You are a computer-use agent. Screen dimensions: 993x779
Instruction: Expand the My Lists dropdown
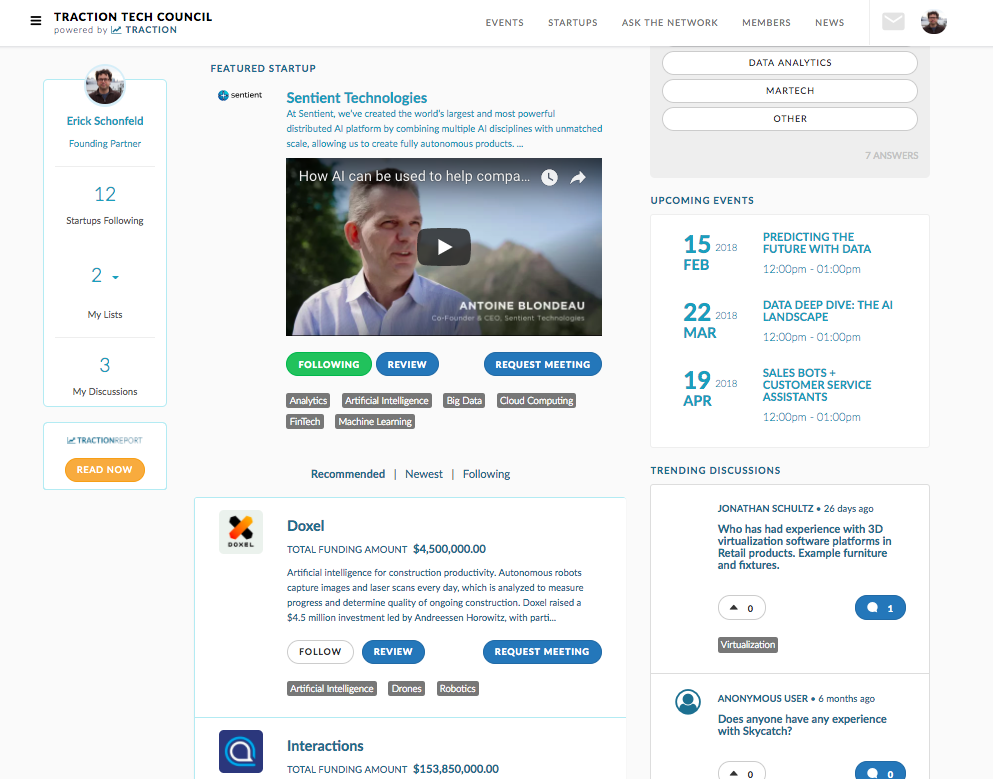pos(104,274)
